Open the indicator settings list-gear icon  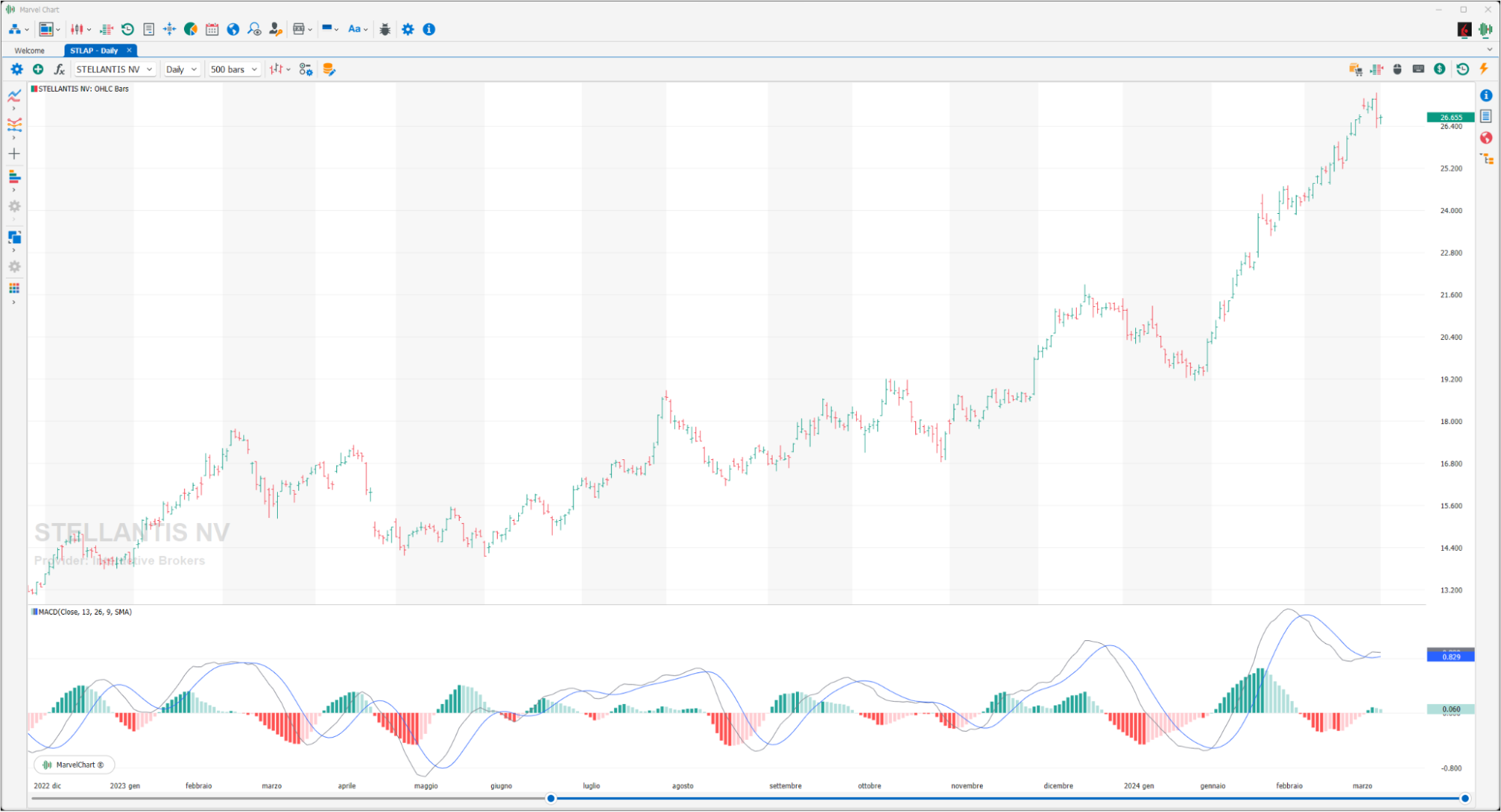tap(306, 69)
